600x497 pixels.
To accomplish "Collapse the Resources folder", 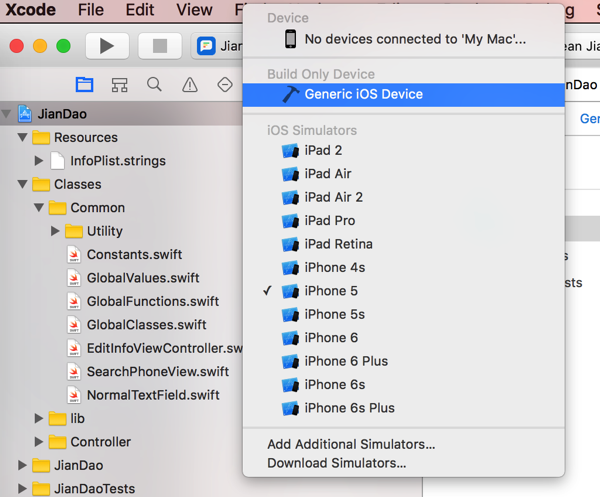I will pyautogui.click(x=23, y=138).
